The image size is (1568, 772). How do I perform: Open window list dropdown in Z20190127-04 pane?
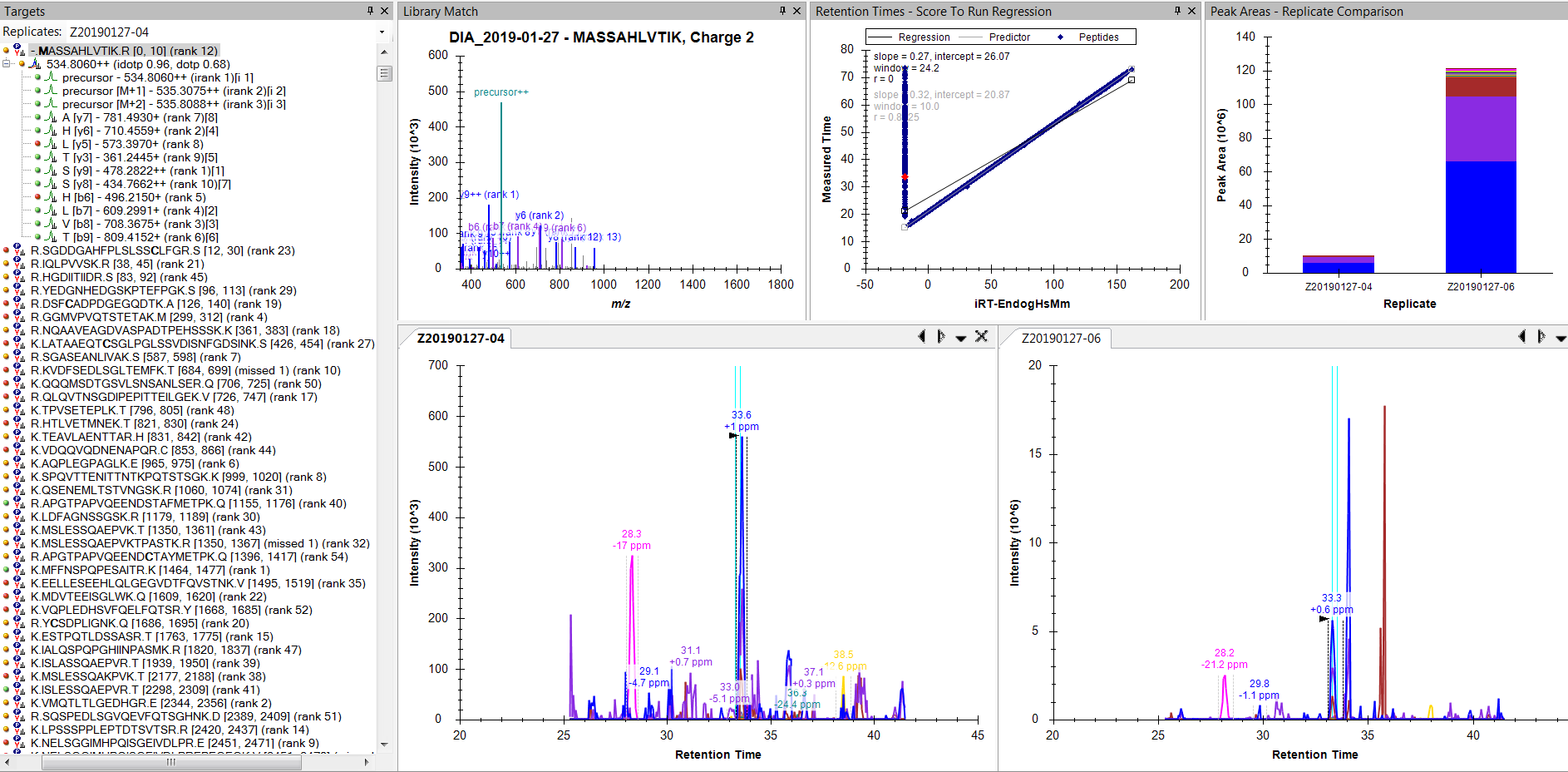[960, 337]
